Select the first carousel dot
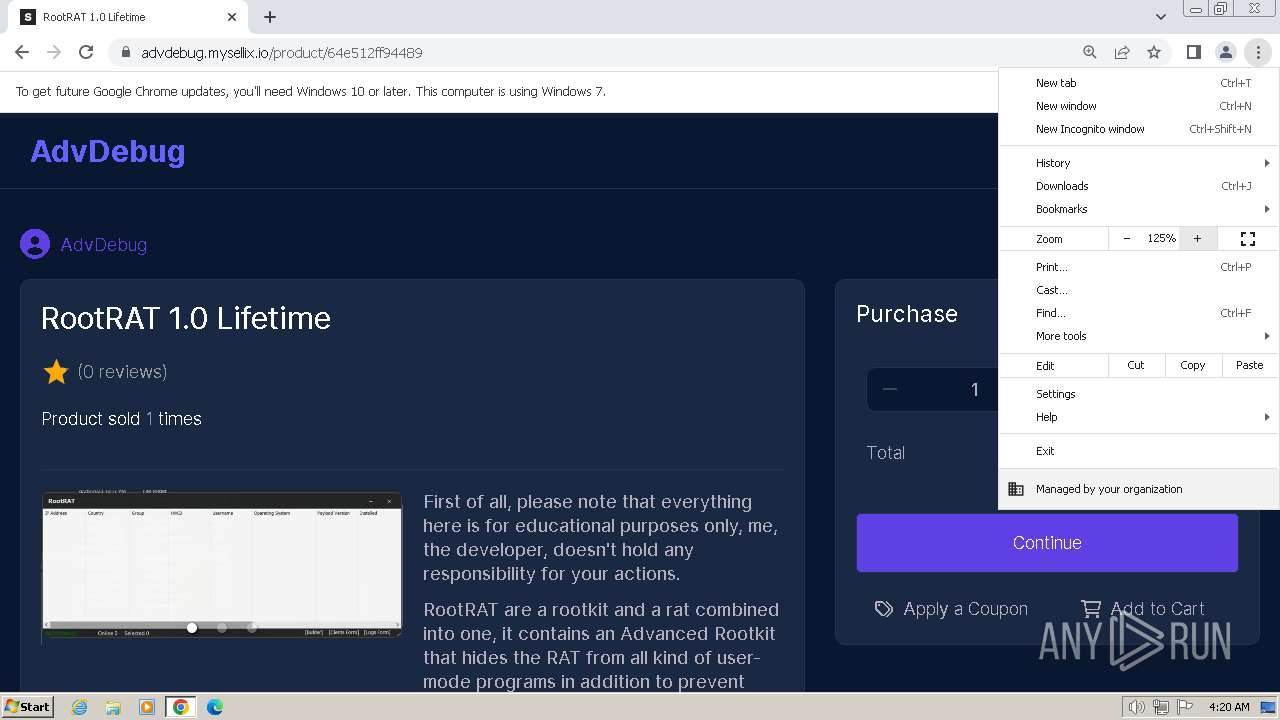 (192, 628)
